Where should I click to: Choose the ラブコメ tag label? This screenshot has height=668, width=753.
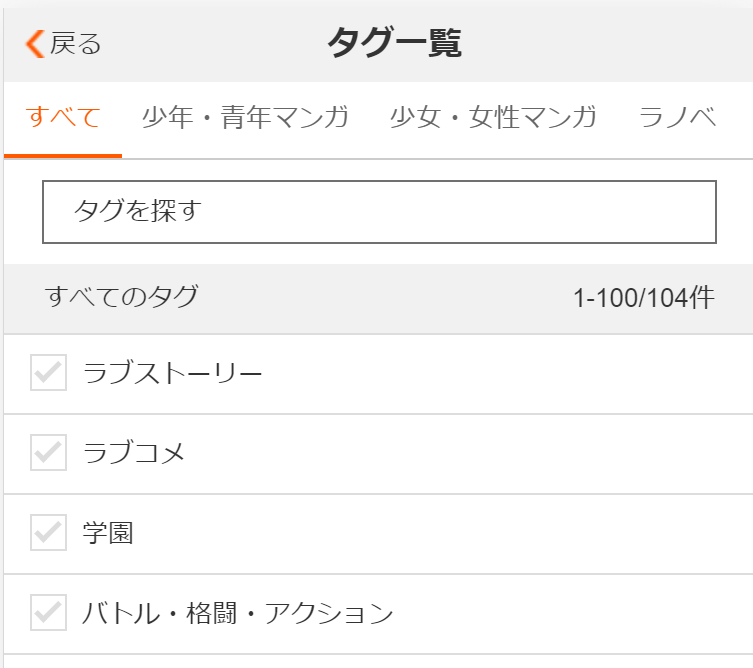pos(135,454)
